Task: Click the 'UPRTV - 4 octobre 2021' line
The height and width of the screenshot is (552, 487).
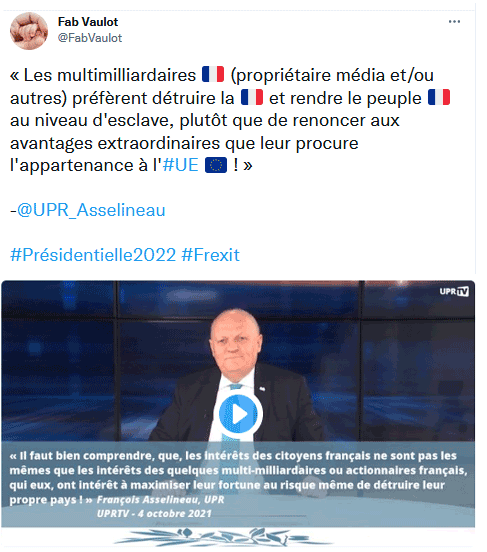Action: pyautogui.click(x=154, y=513)
